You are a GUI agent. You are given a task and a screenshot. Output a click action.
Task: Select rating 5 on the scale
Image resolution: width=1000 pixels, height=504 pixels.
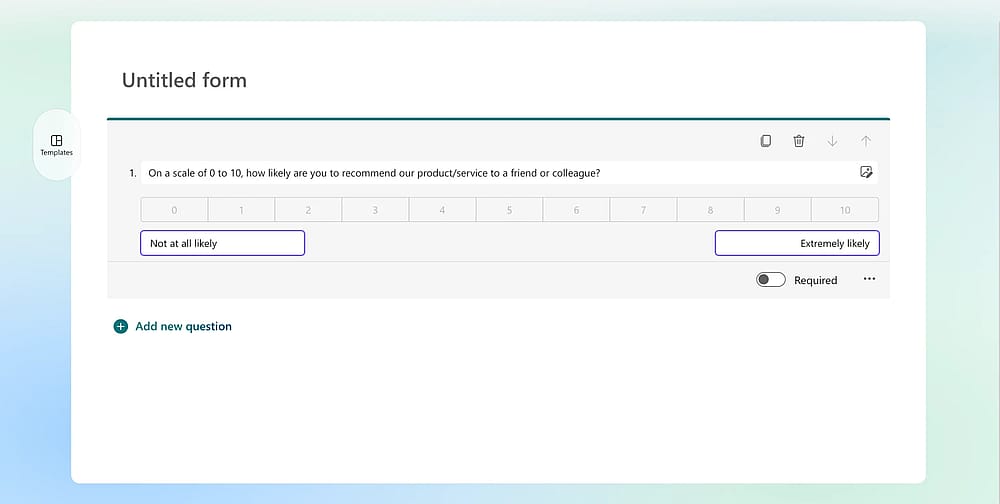(x=510, y=210)
